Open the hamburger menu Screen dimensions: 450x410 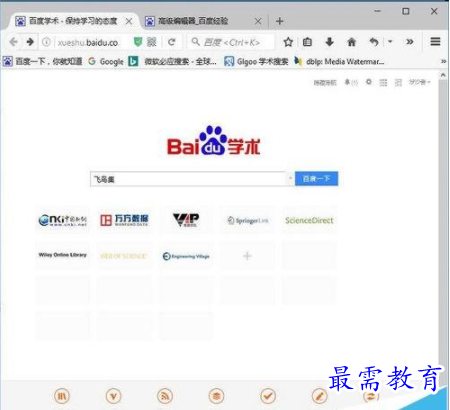435,42
